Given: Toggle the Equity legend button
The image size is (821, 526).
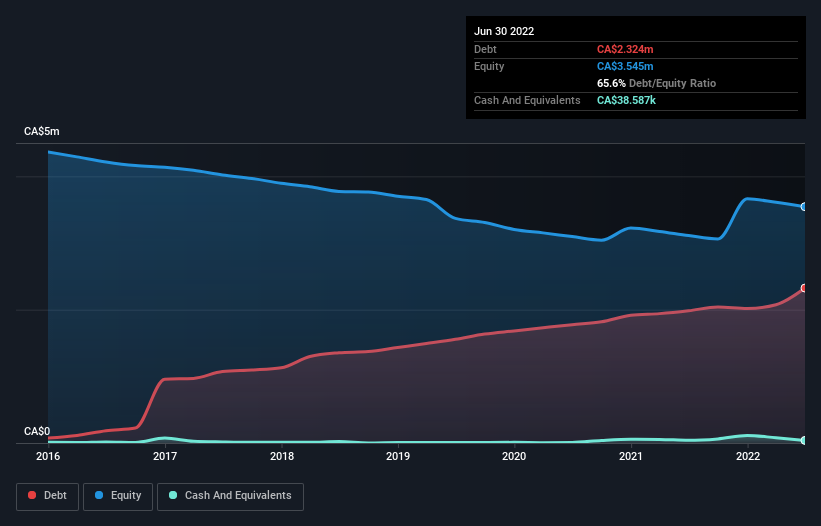Looking at the screenshot, I should pyautogui.click(x=118, y=496).
